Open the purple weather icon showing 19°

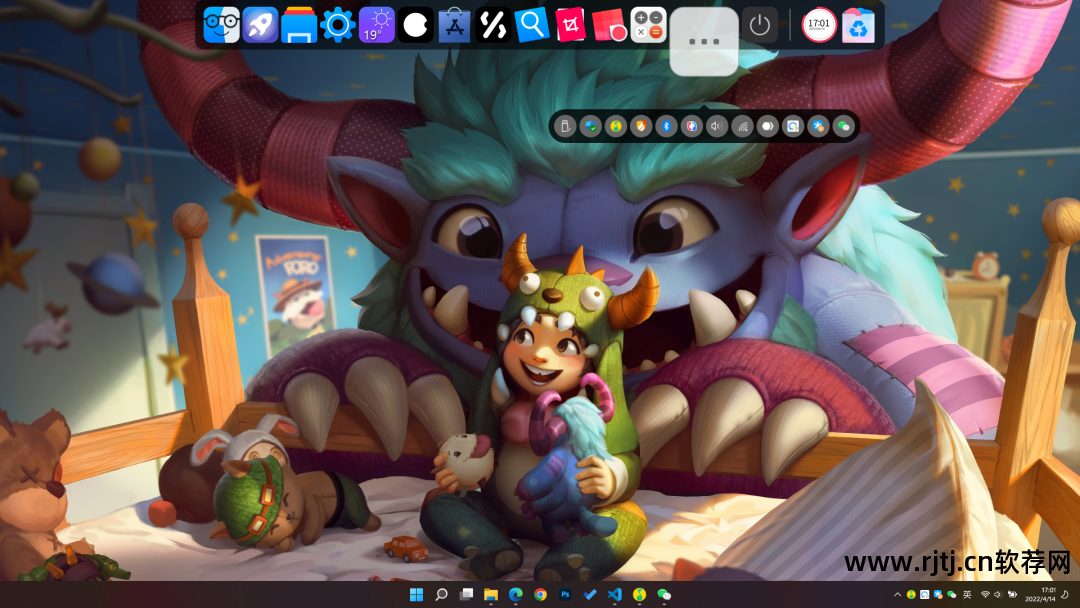[377, 25]
